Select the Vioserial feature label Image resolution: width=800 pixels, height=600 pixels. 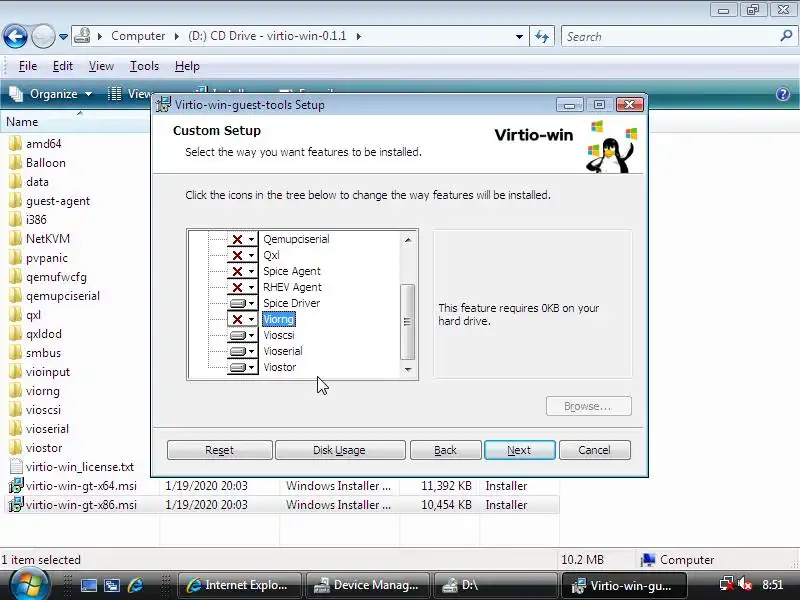pos(283,351)
